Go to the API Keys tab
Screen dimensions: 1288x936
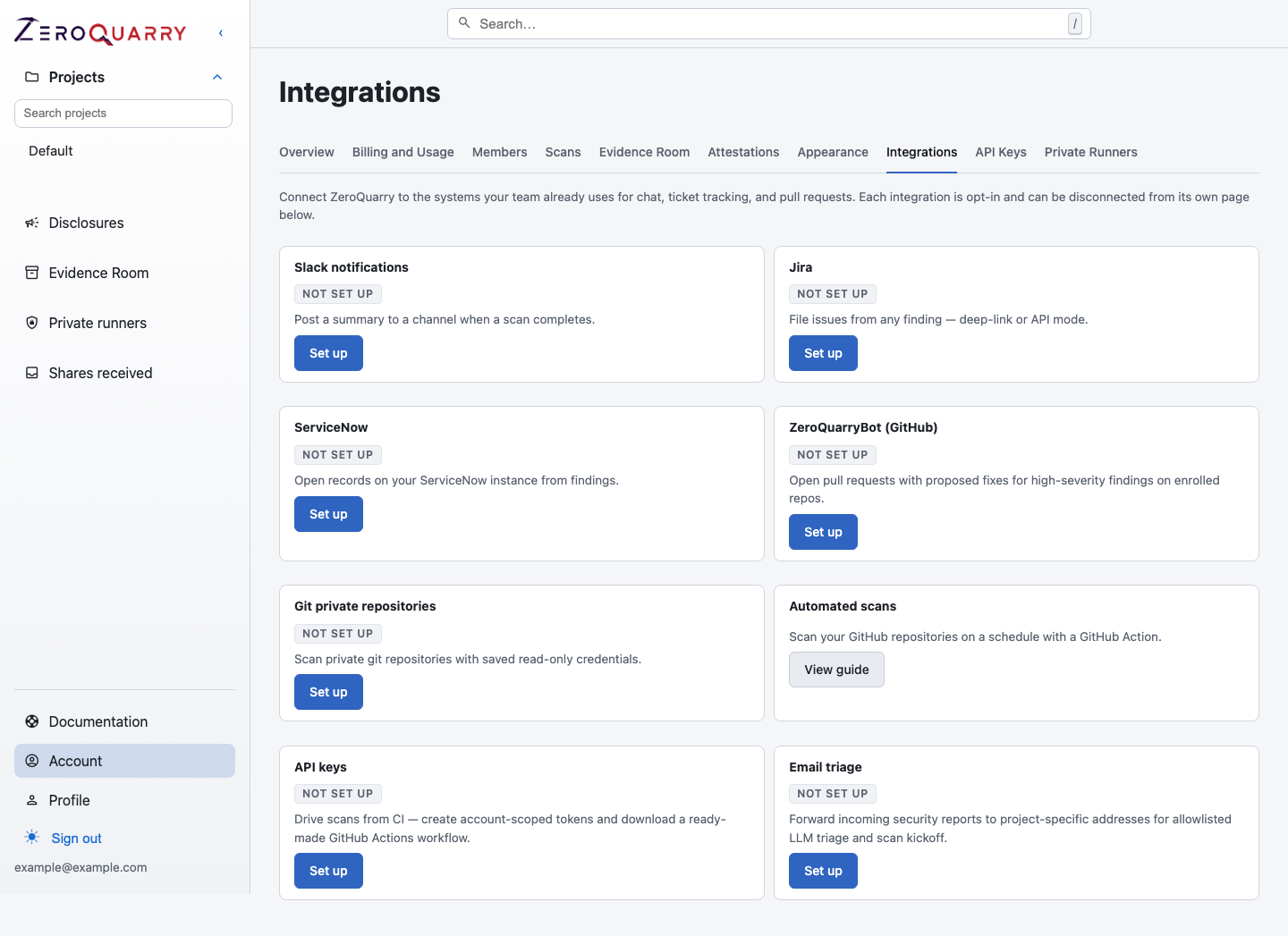[1001, 152]
